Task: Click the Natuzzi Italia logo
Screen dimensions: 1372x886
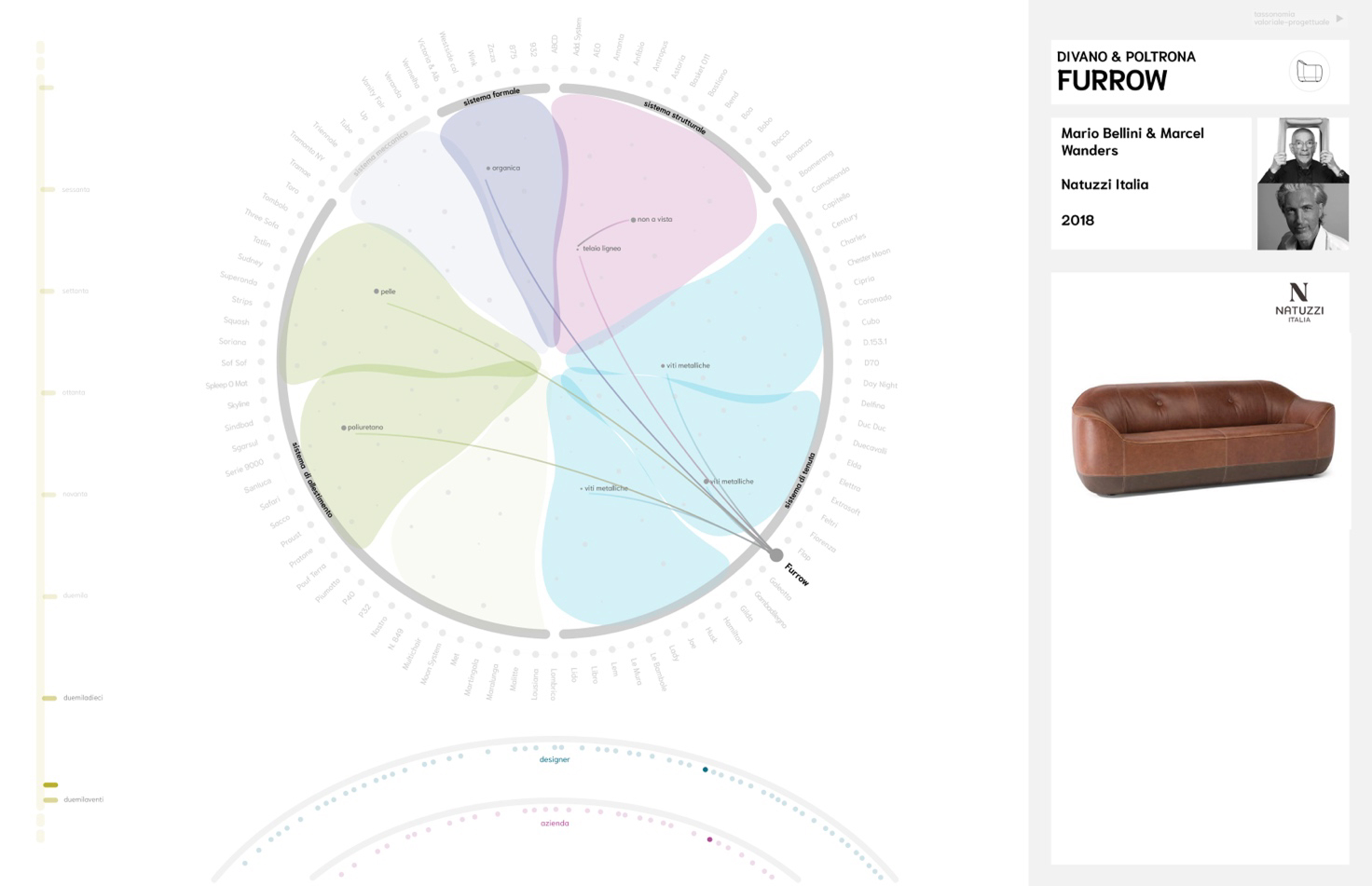Action: point(1298,303)
